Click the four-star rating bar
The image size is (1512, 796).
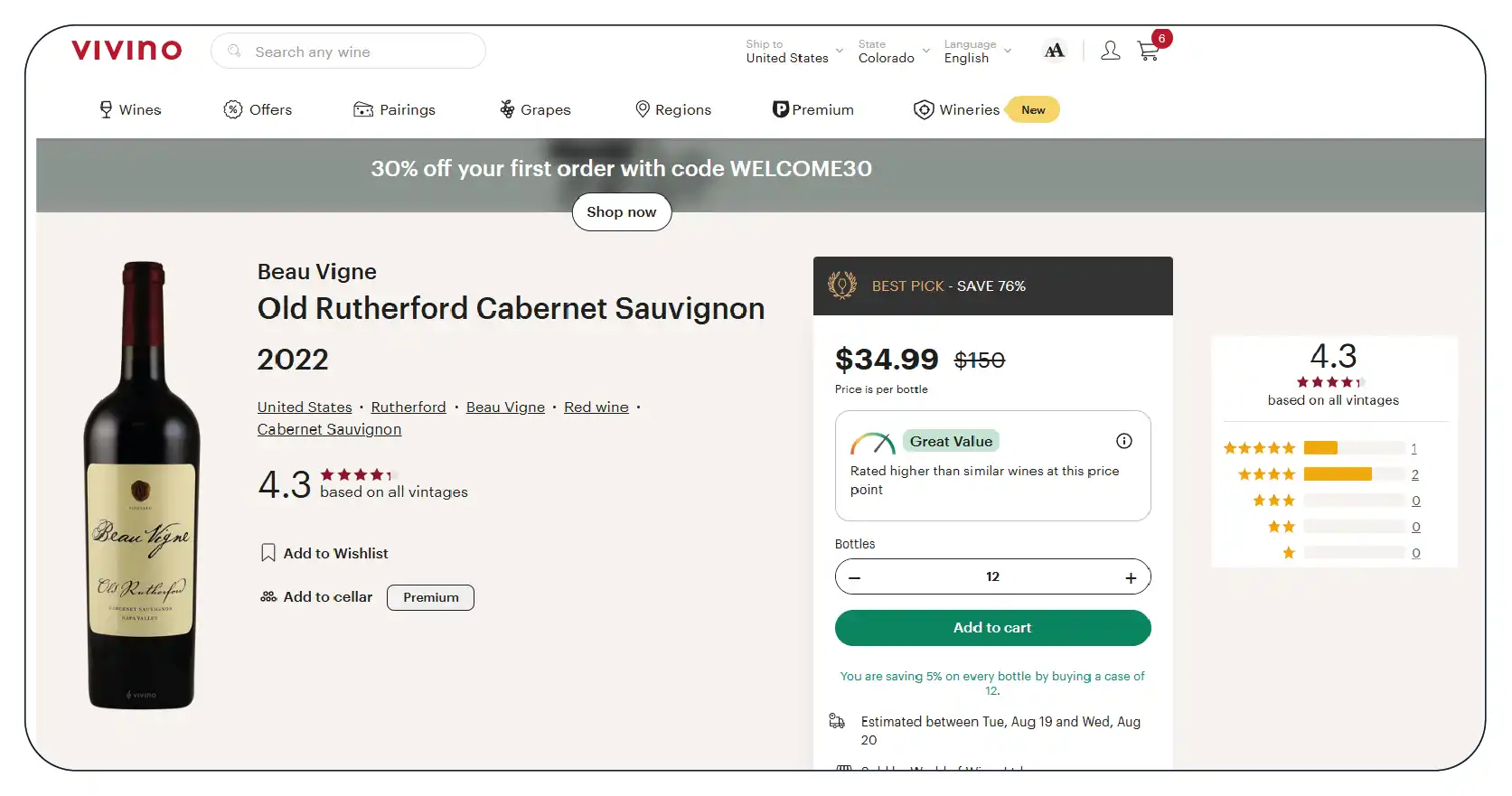pyautogui.click(x=1354, y=474)
